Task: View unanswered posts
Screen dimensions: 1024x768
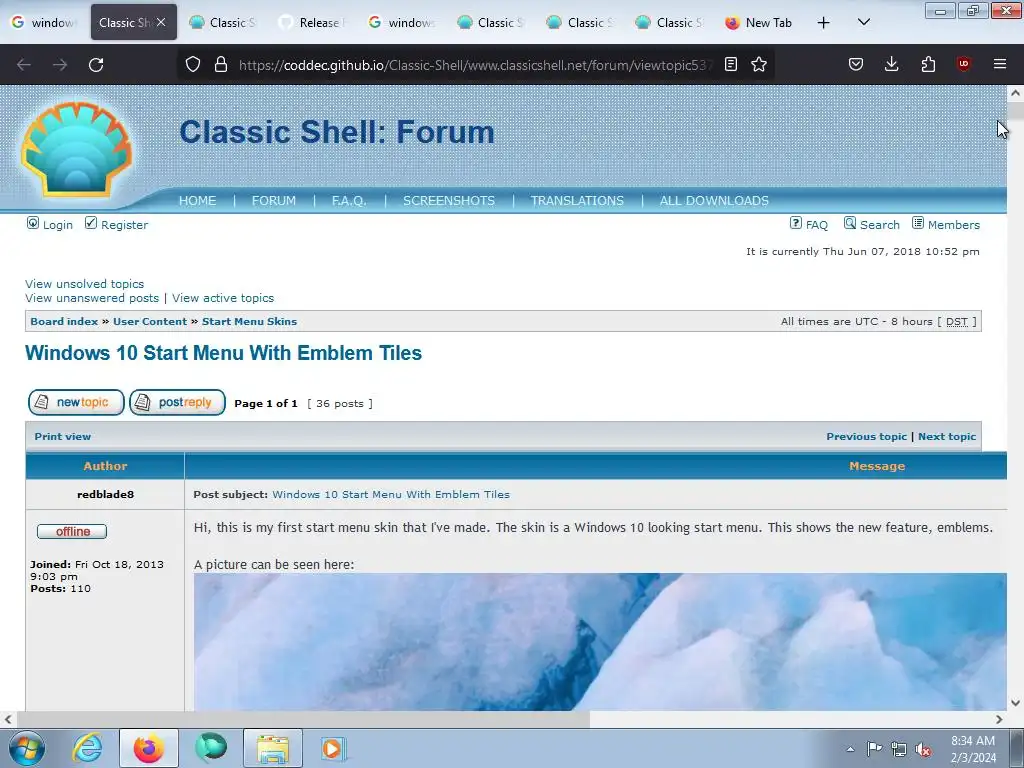Action: click(x=92, y=298)
